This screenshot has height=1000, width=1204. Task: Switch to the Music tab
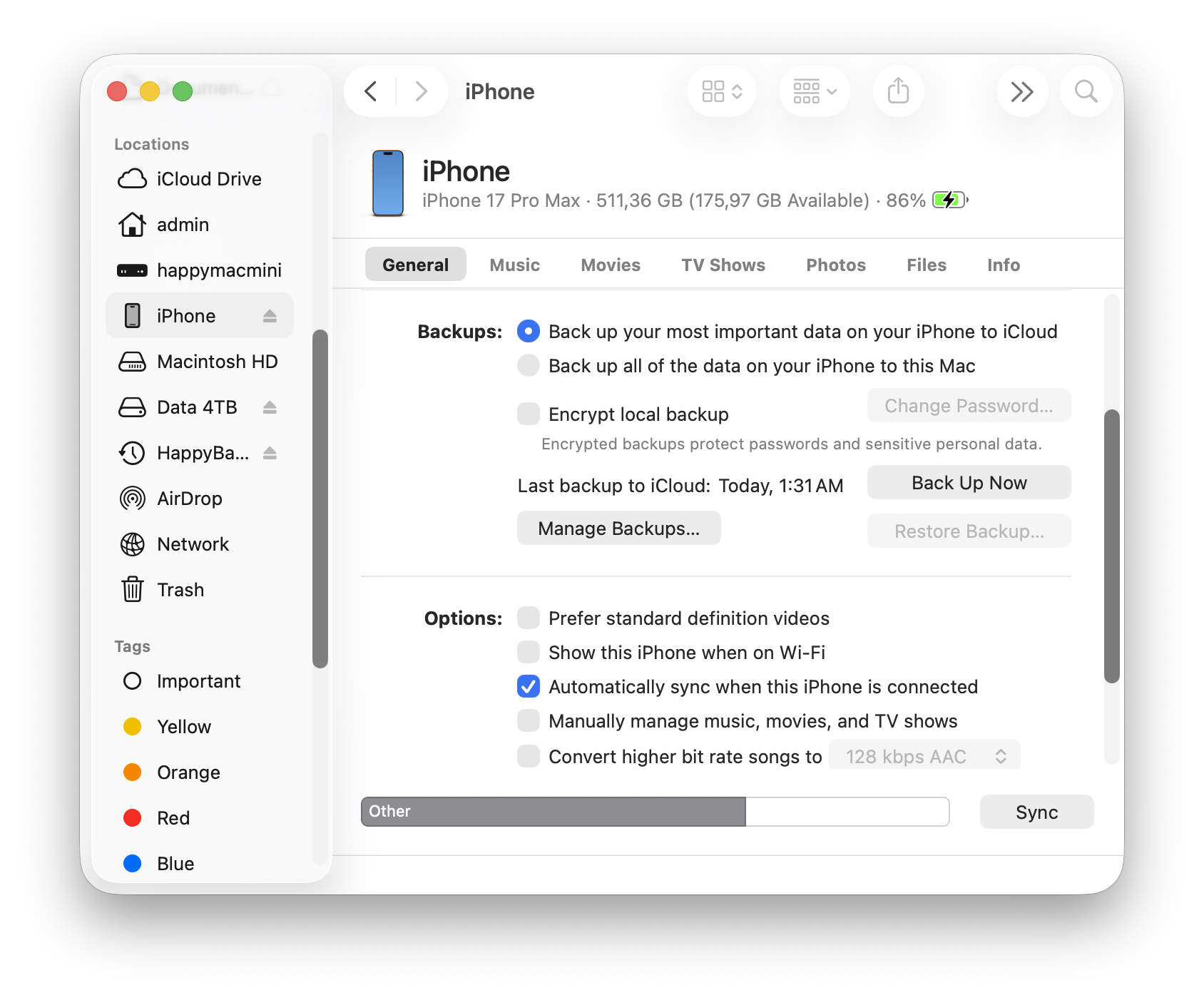click(515, 265)
